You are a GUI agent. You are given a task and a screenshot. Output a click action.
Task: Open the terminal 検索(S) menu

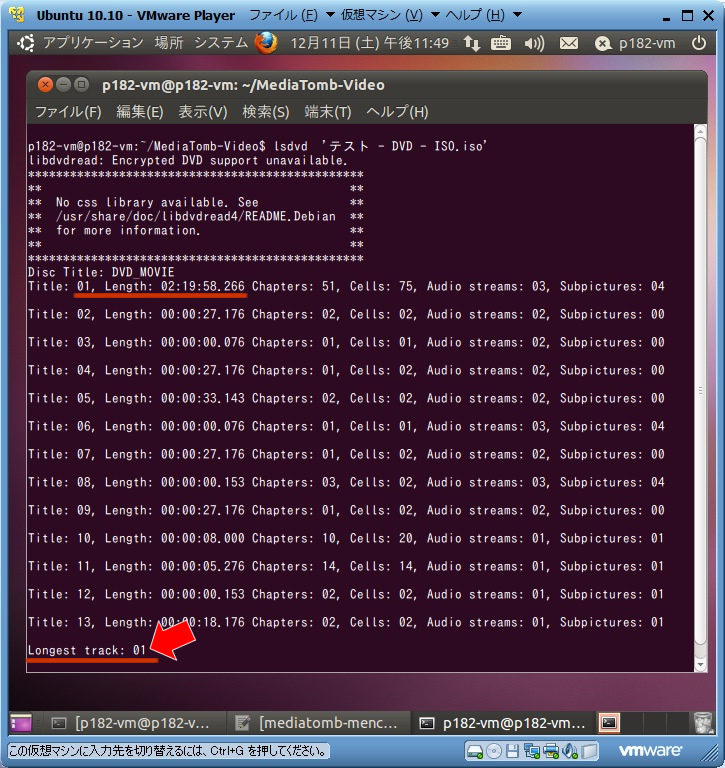pos(266,112)
